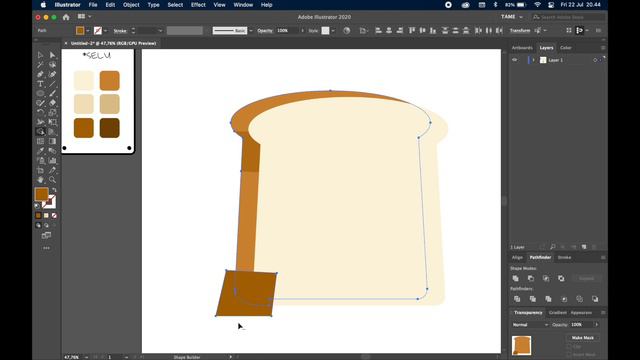Expand the Transparency opacity arrow

tap(596, 325)
